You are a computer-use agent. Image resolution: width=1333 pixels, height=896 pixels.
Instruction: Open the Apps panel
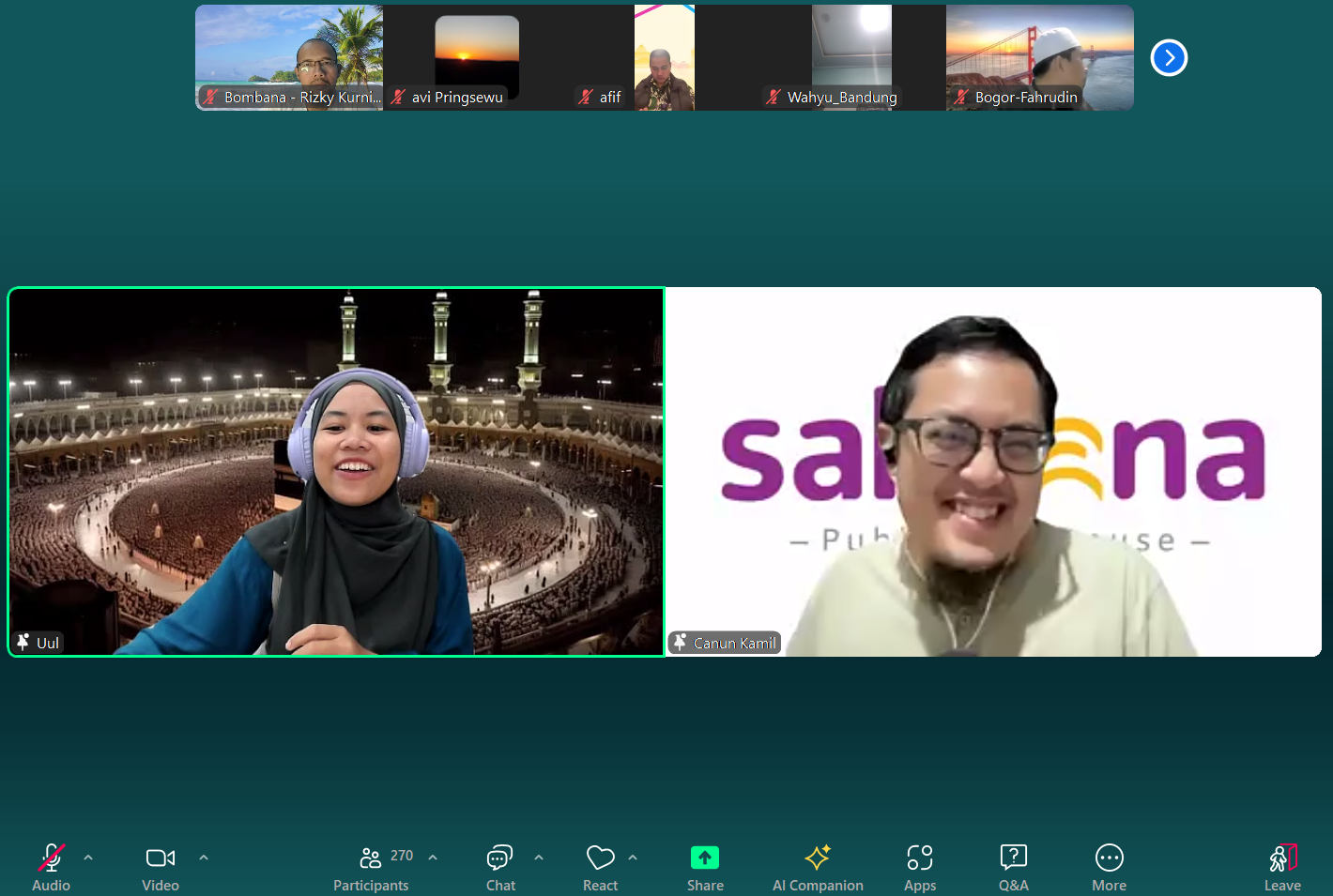[x=919, y=857]
